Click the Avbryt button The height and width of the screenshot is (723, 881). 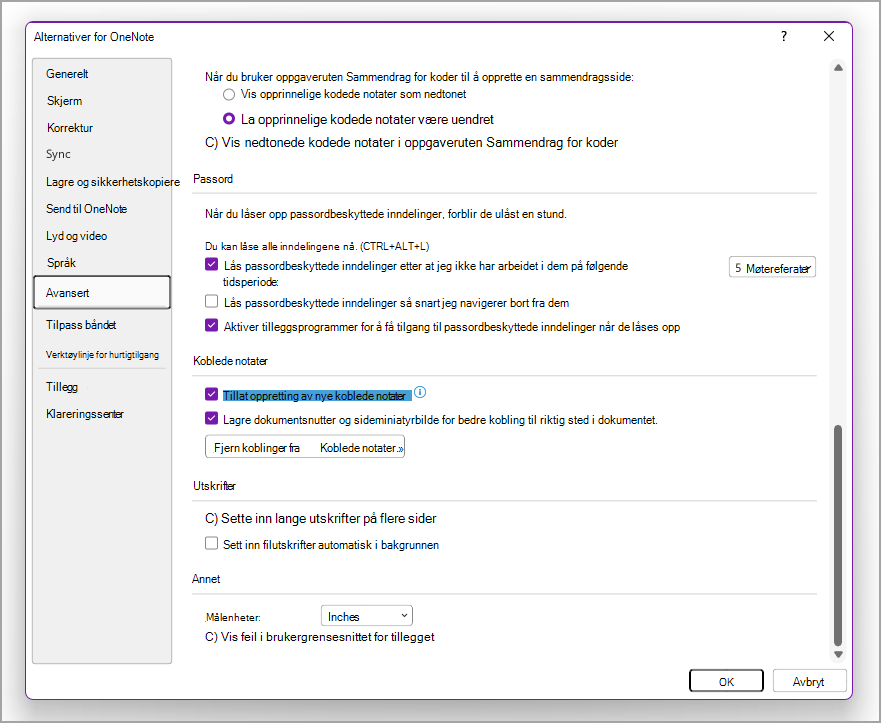[809, 681]
